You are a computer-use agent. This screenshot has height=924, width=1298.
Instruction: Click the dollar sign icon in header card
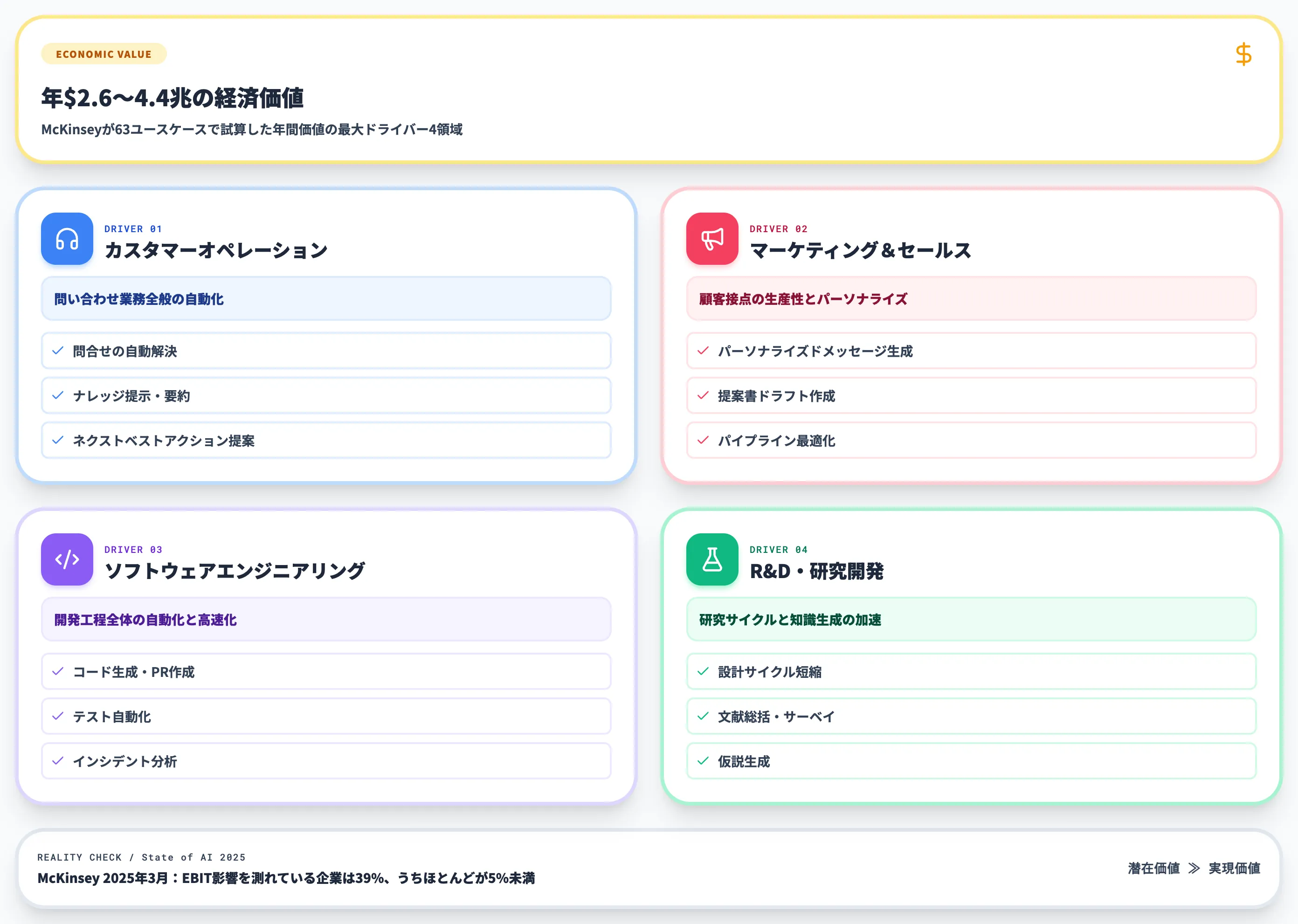[1243, 54]
